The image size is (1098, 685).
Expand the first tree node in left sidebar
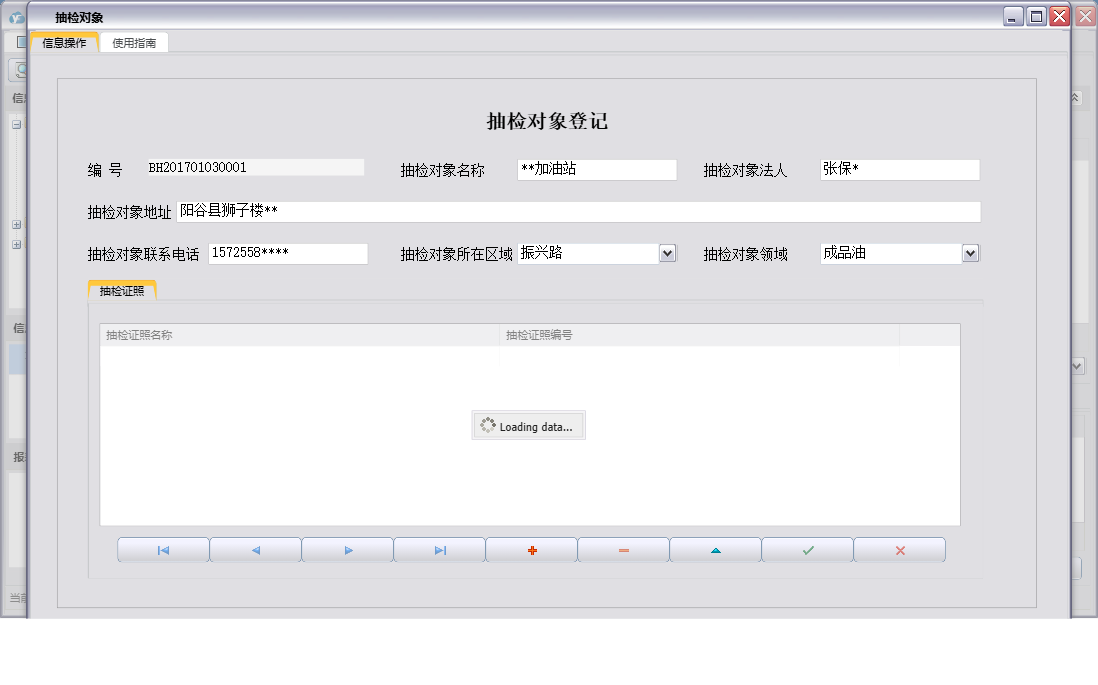click(15, 225)
